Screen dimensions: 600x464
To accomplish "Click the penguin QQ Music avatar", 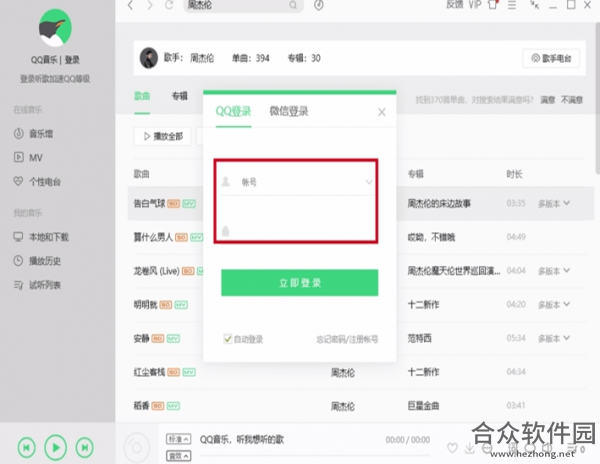I will point(55,28).
